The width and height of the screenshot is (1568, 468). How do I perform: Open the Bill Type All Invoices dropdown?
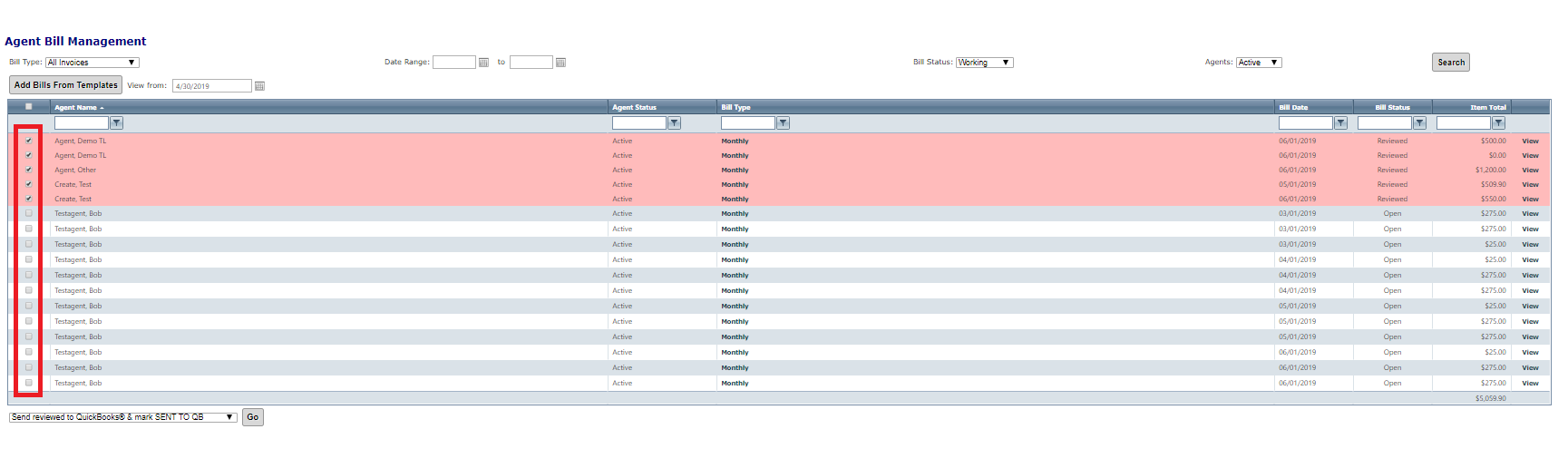(x=92, y=63)
